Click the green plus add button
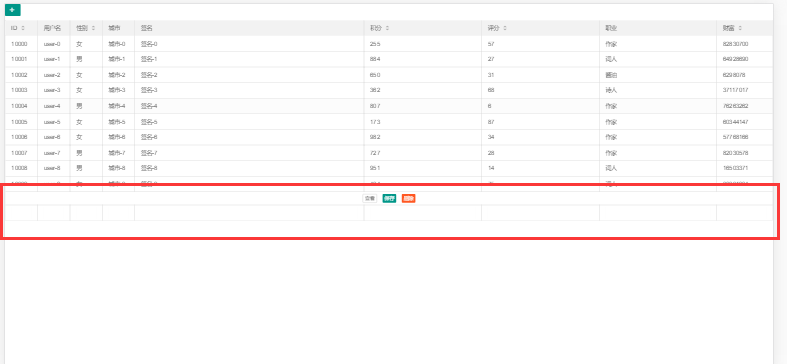This screenshot has width=787, height=364. tap(13, 10)
